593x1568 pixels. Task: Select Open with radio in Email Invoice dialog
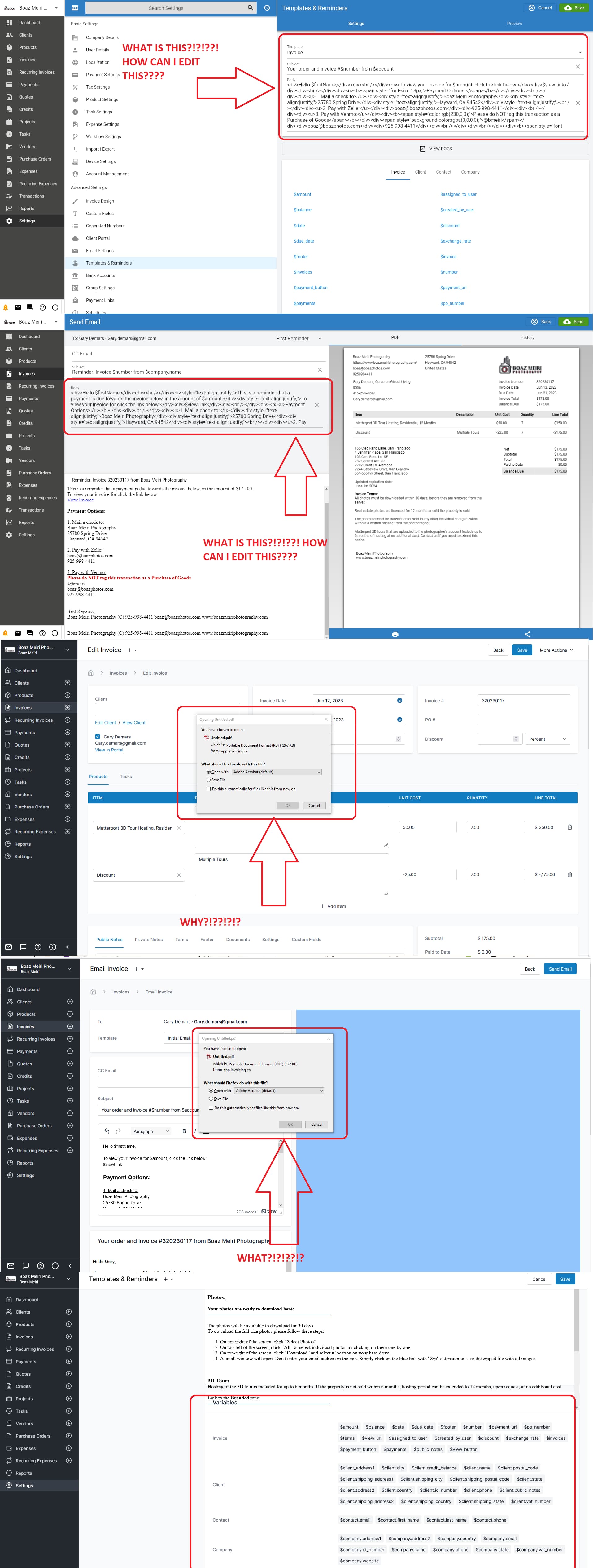tap(211, 1091)
